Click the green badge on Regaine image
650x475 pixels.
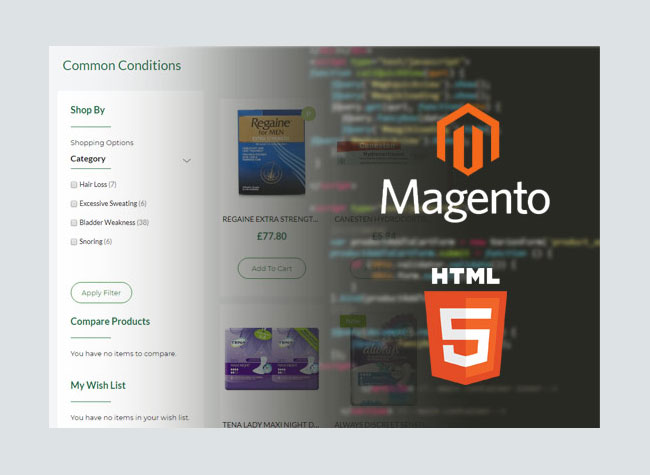[x=308, y=113]
